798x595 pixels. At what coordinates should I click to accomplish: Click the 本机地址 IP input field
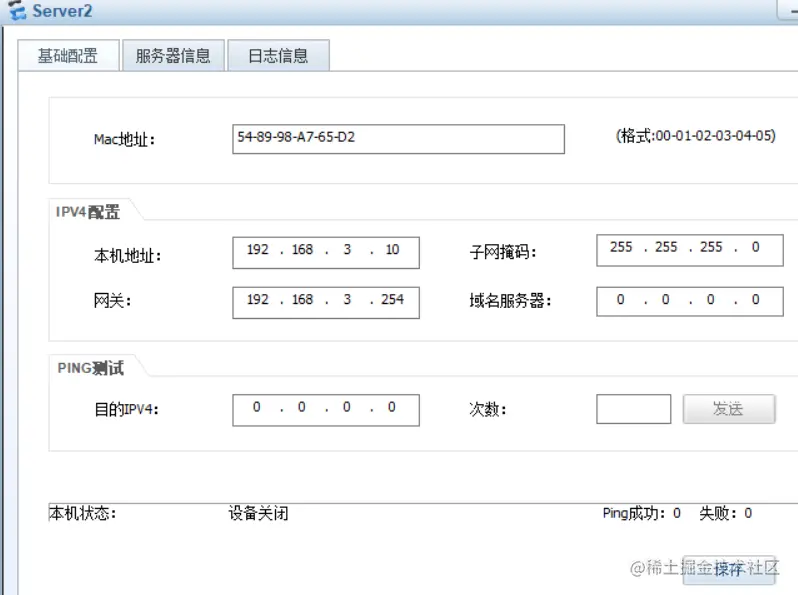[x=326, y=252]
